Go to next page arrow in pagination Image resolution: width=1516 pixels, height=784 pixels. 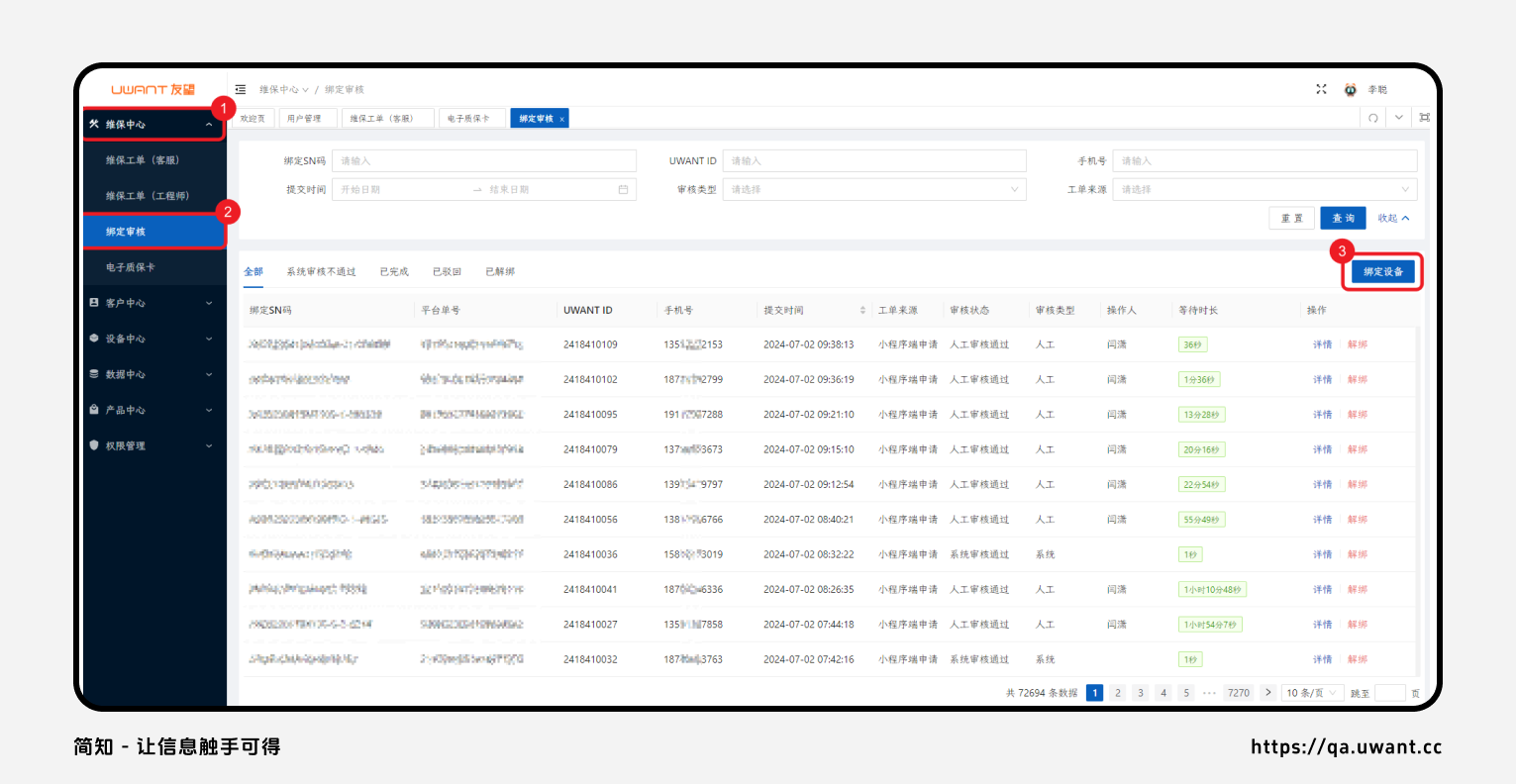click(x=1267, y=693)
